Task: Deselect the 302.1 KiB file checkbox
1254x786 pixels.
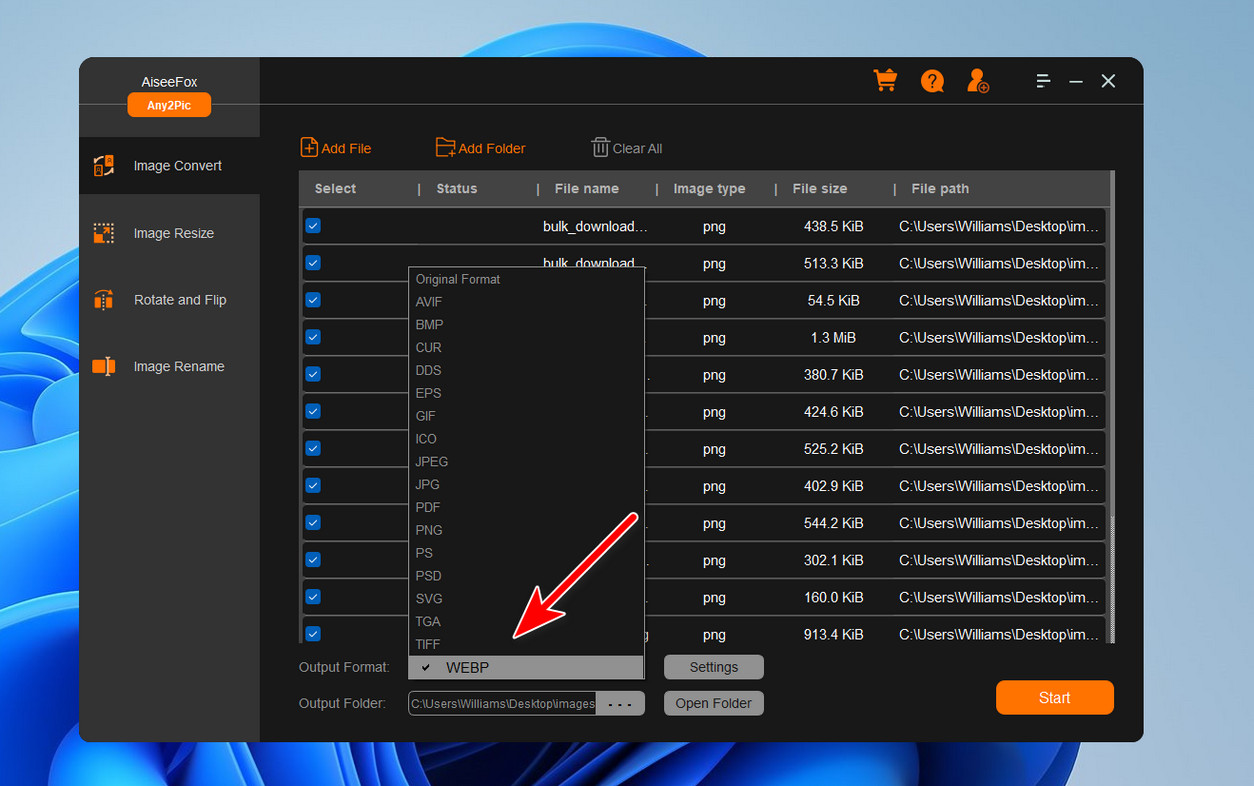Action: [313, 560]
